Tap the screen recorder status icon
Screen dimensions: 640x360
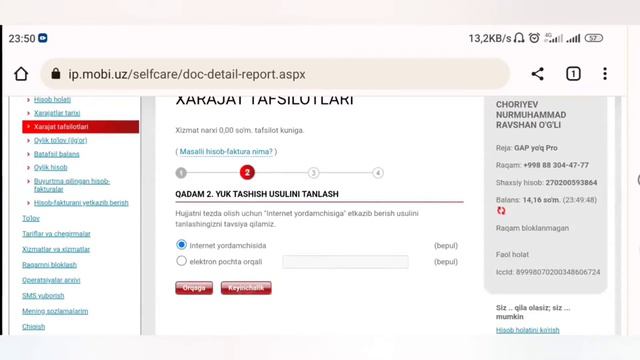[x=43, y=38]
